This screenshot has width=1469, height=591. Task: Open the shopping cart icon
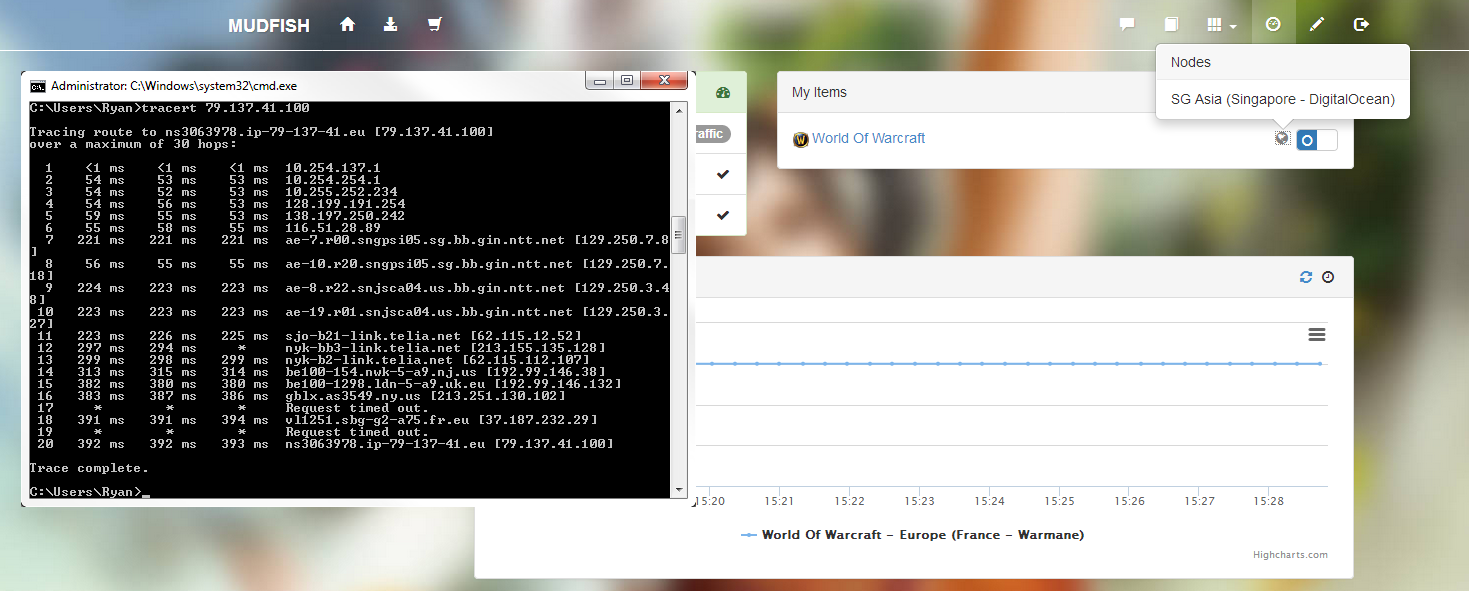coord(434,25)
